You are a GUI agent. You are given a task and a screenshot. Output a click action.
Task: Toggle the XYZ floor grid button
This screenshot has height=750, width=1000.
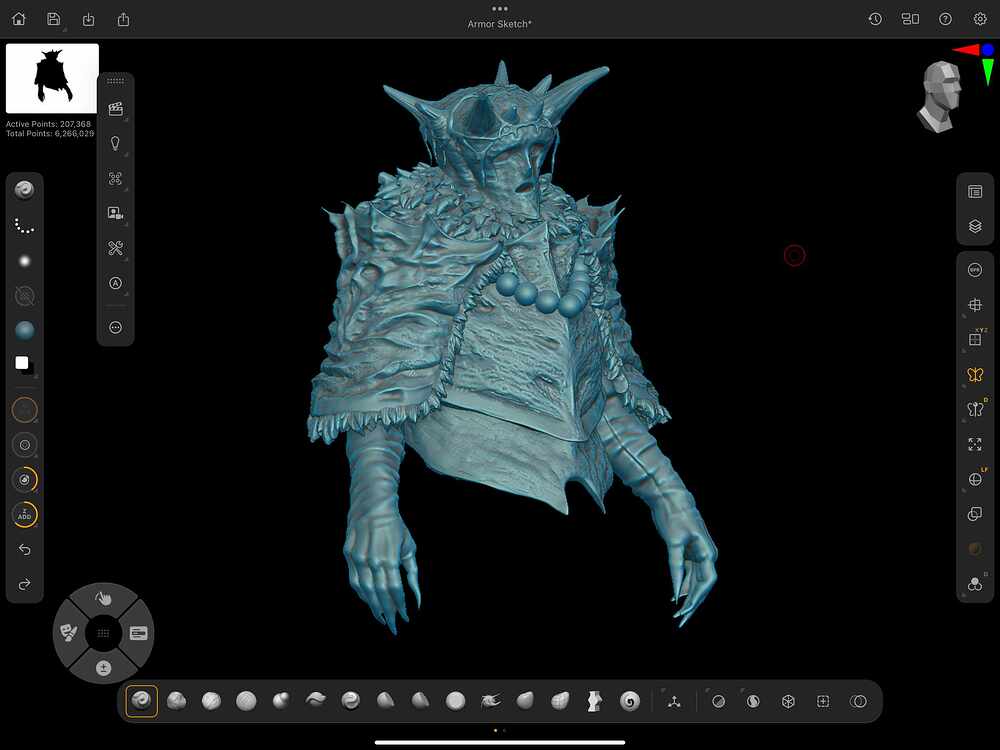coord(975,339)
